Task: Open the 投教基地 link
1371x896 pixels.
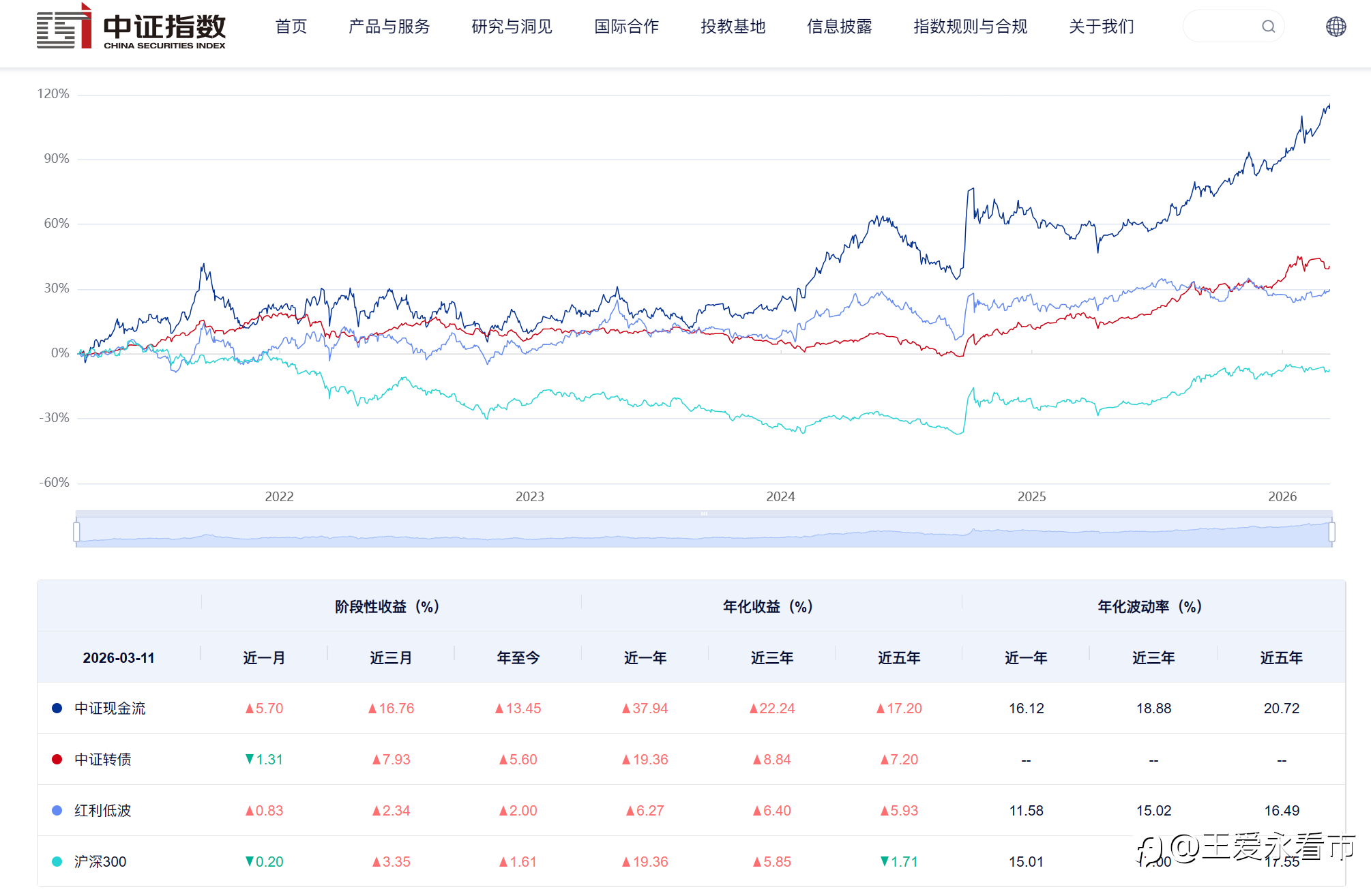Action: [x=733, y=27]
